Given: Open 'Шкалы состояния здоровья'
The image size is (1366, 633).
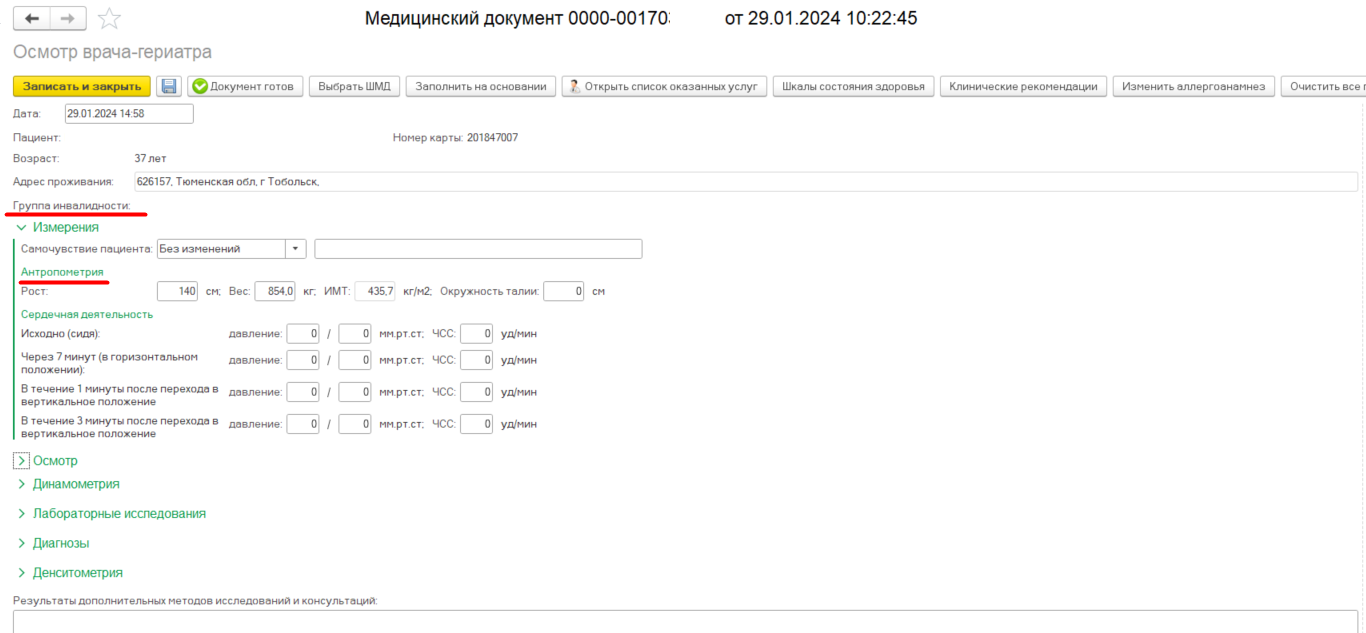Looking at the screenshot, I should (x=853, y=87).
